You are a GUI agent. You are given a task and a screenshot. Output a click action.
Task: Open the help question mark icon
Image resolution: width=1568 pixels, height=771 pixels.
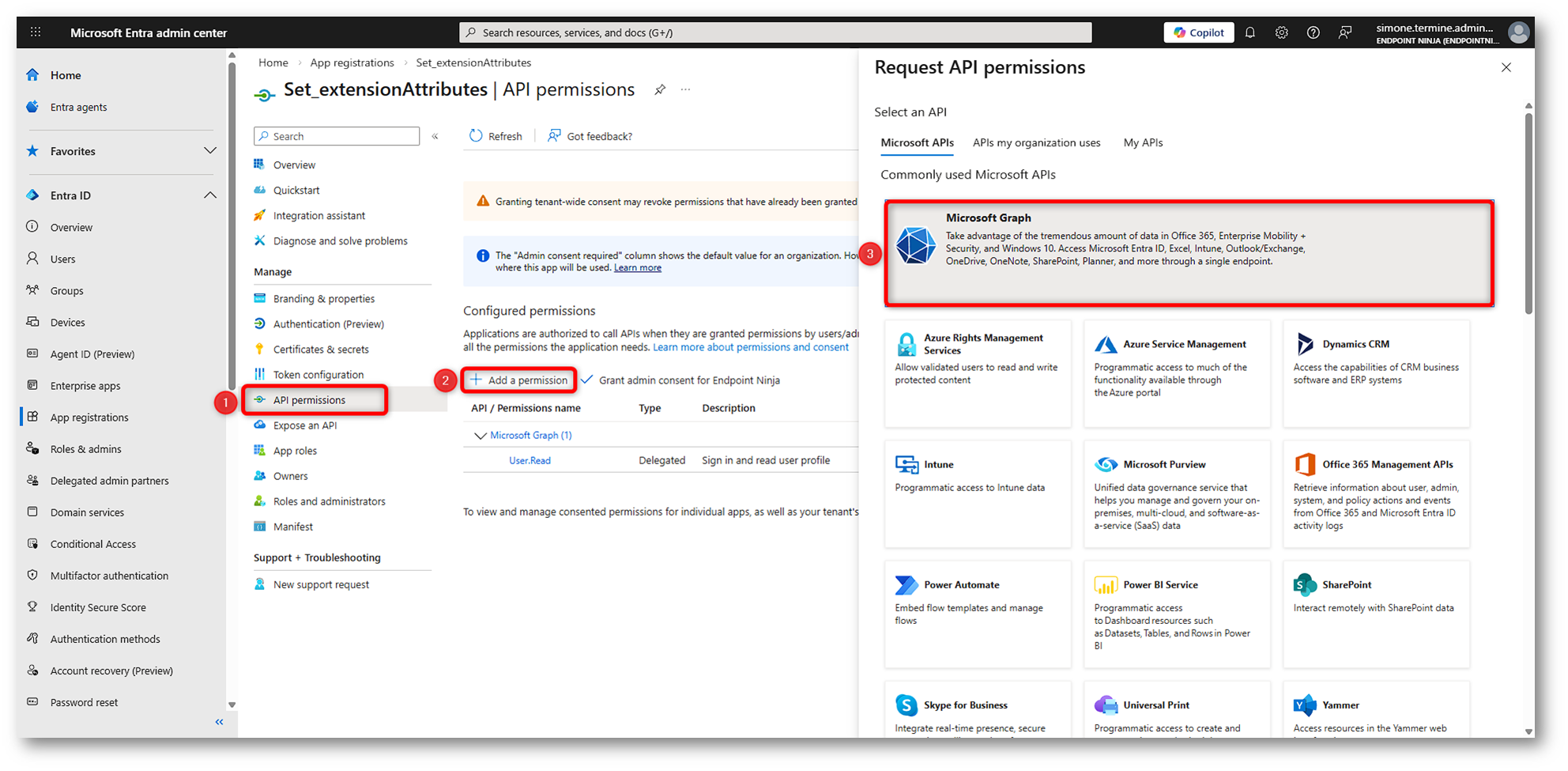(1314, 32)
